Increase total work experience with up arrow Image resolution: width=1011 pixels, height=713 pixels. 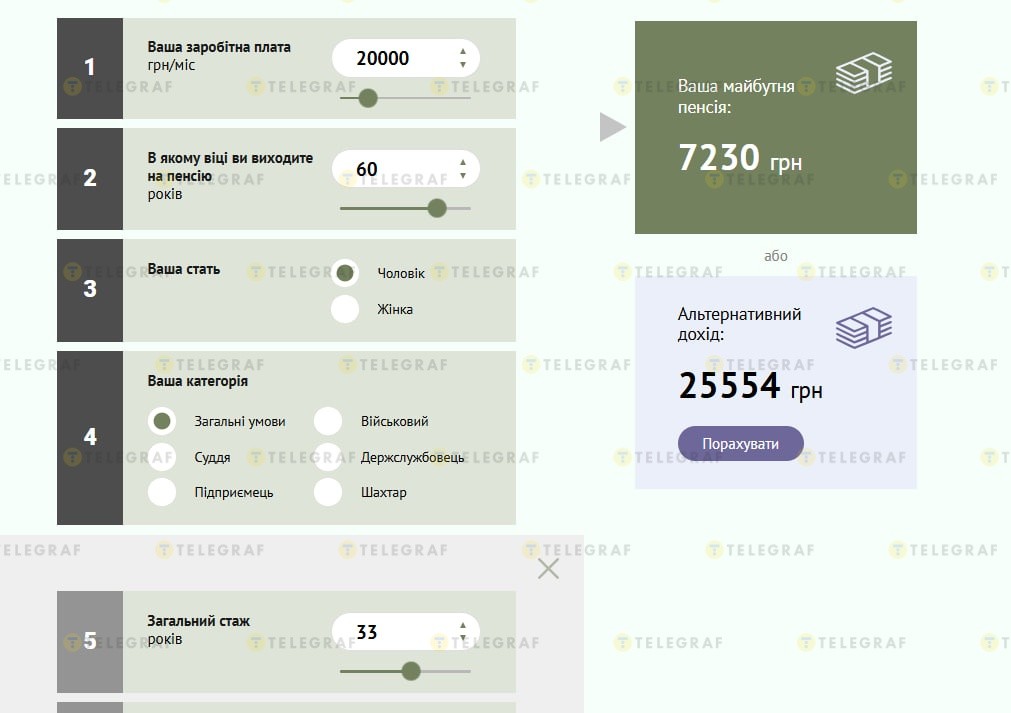tap(463, 625)
